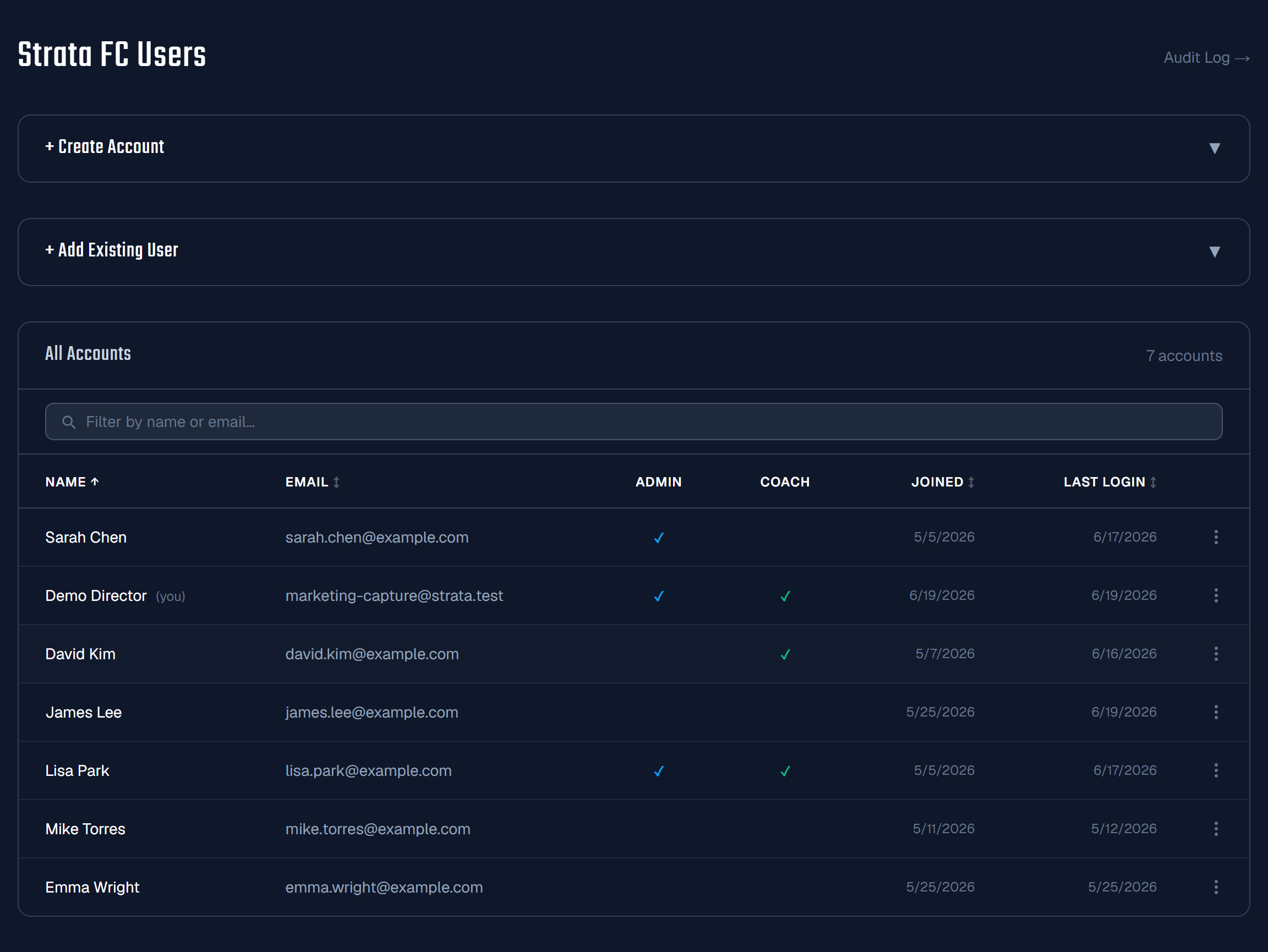Select the name Lisa Park

coord(78,771)
